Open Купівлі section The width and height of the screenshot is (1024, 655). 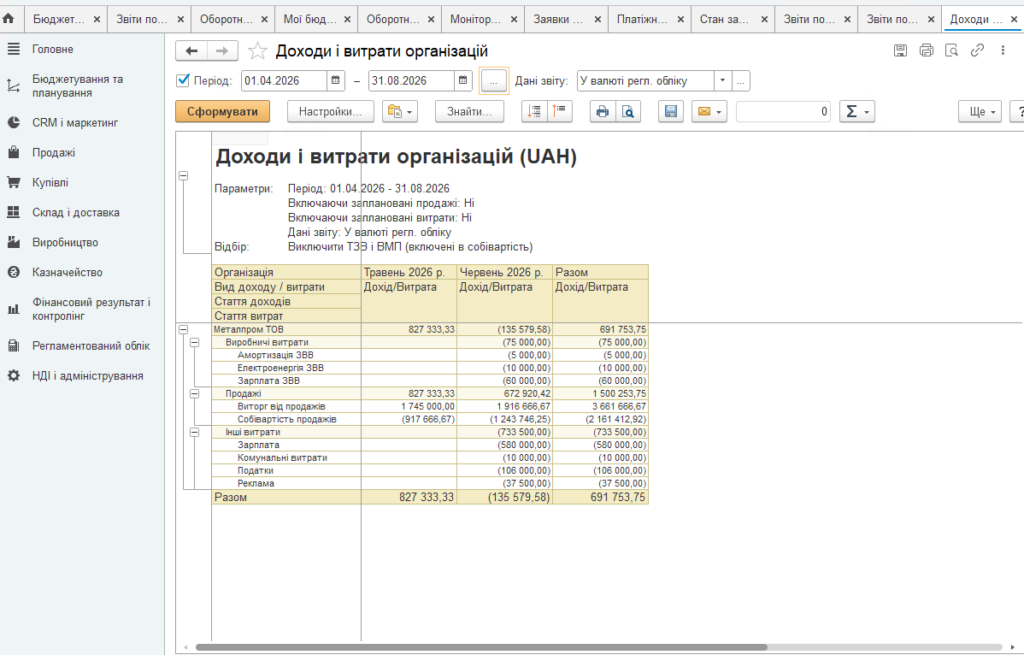[x=50, y=182]
